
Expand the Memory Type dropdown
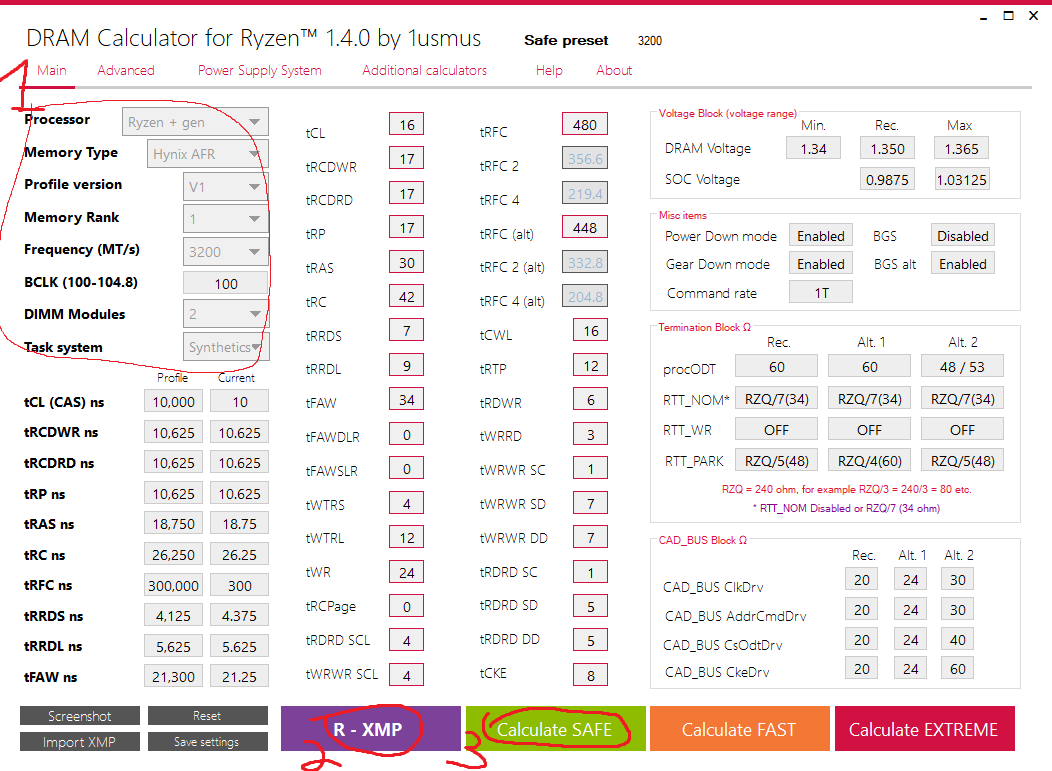point(207,154)
